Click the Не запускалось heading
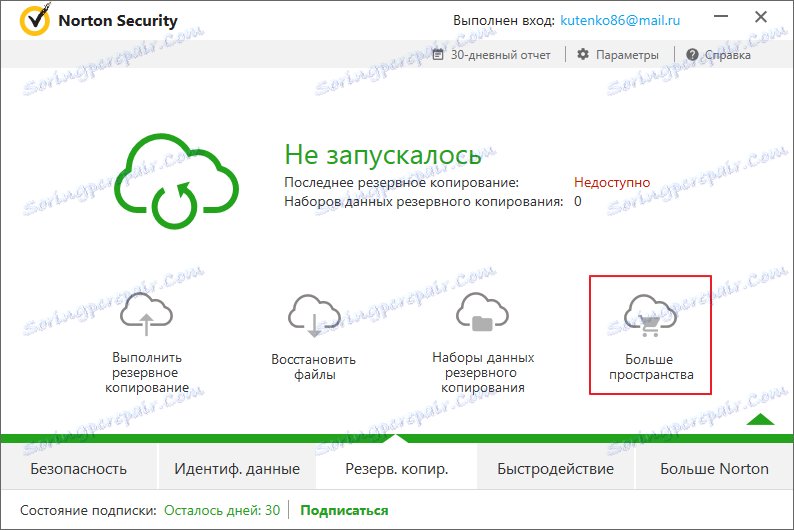The height and width of the screenshot is (530, 794). pyautogui.click(x=383, y=155)
